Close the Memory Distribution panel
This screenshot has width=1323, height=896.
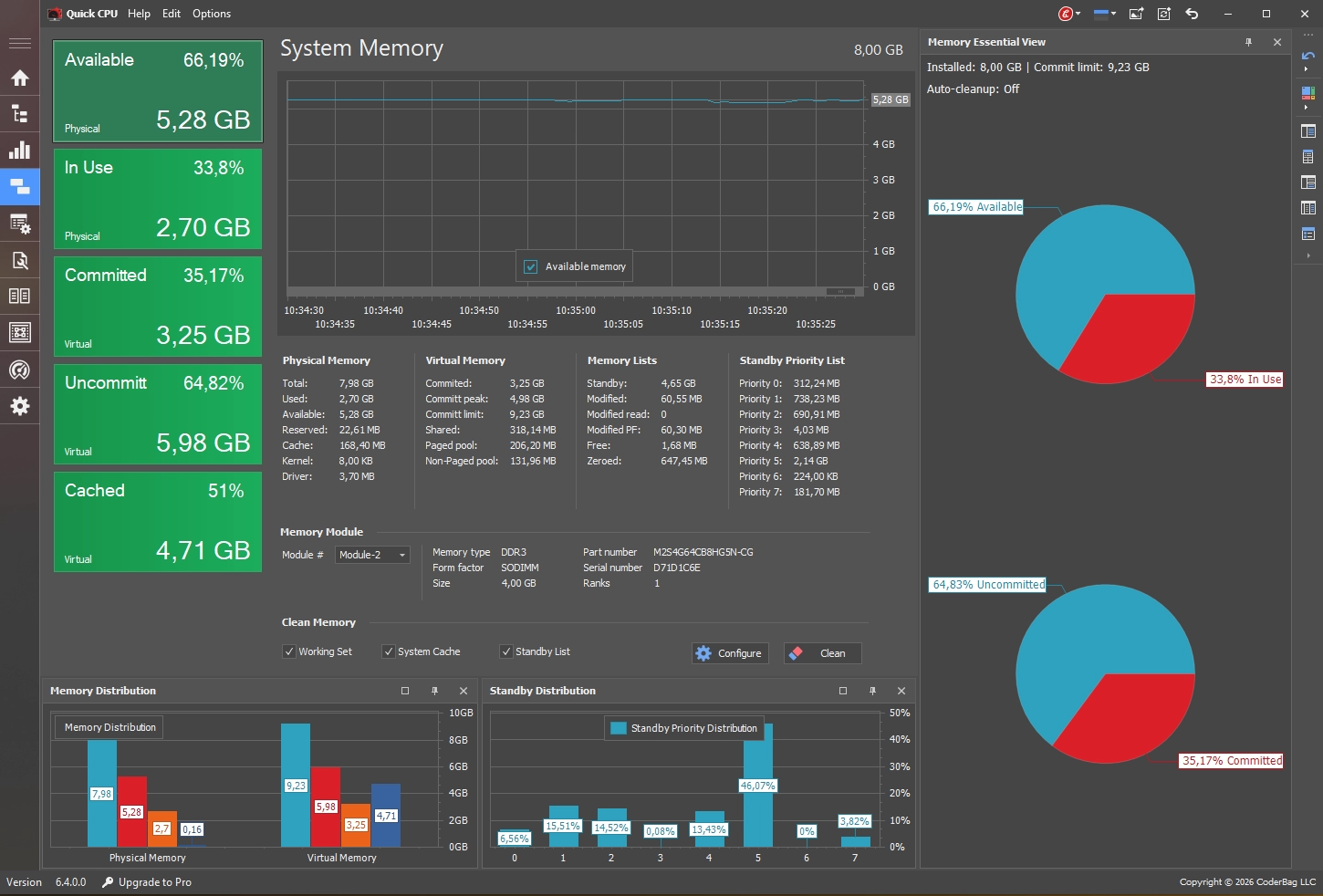coord(464,691)
